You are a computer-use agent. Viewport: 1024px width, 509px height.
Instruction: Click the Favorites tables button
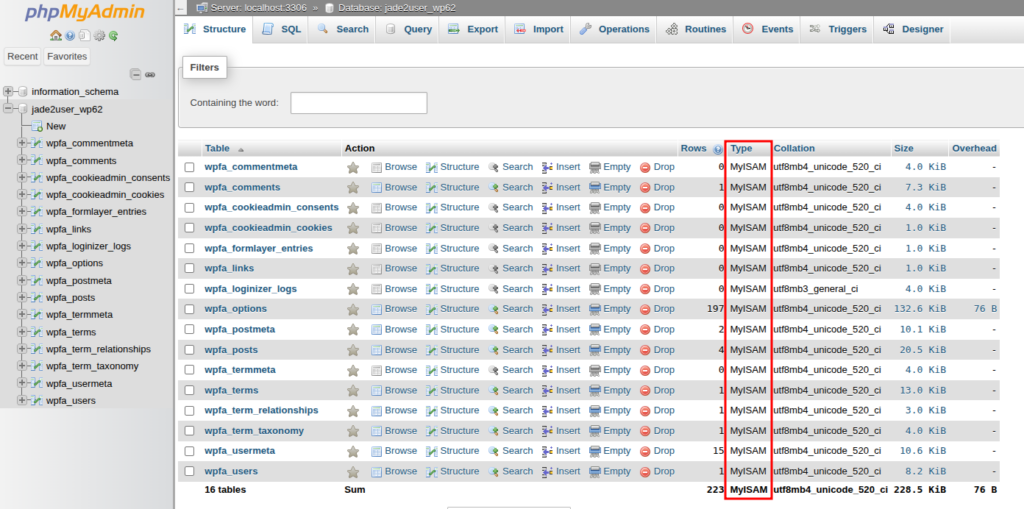(67, 57)
